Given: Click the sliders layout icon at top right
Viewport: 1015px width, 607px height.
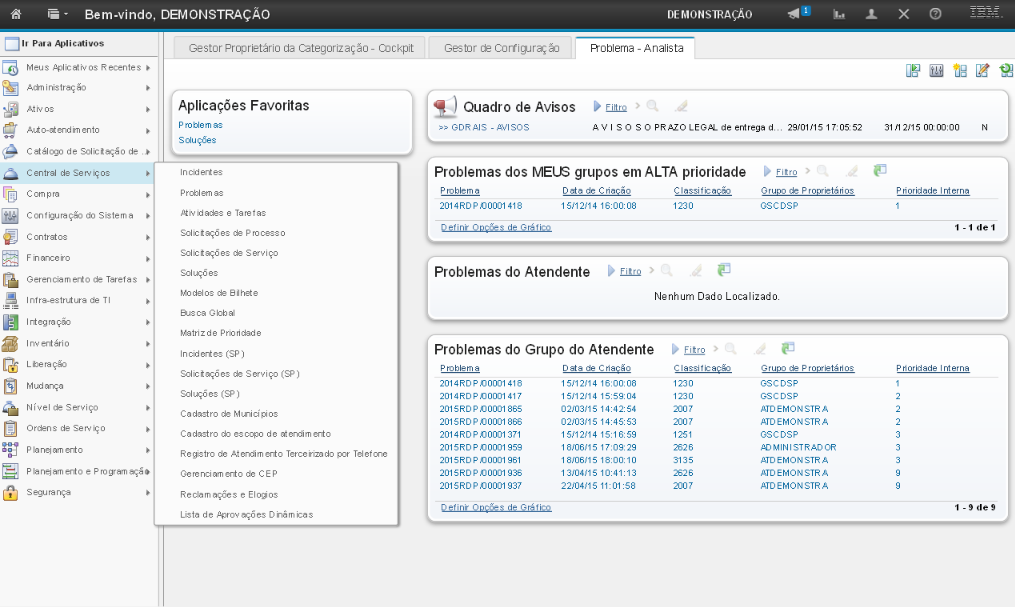Looking at the screenshot, I should [x=936, y=70].
